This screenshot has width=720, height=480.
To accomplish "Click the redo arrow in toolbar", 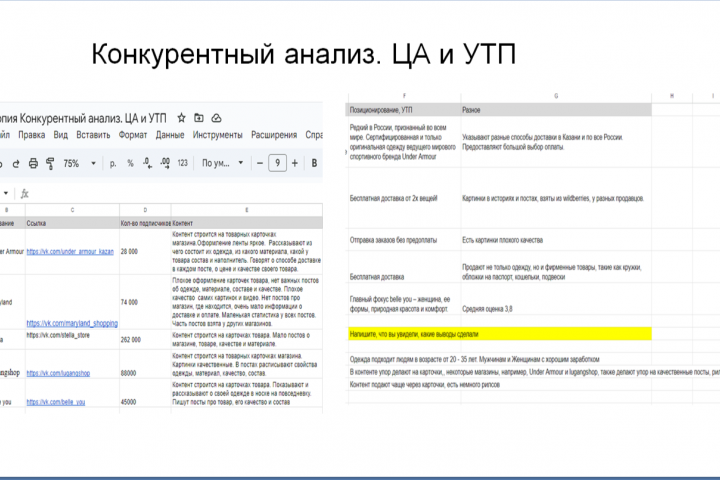I will 16,164.
